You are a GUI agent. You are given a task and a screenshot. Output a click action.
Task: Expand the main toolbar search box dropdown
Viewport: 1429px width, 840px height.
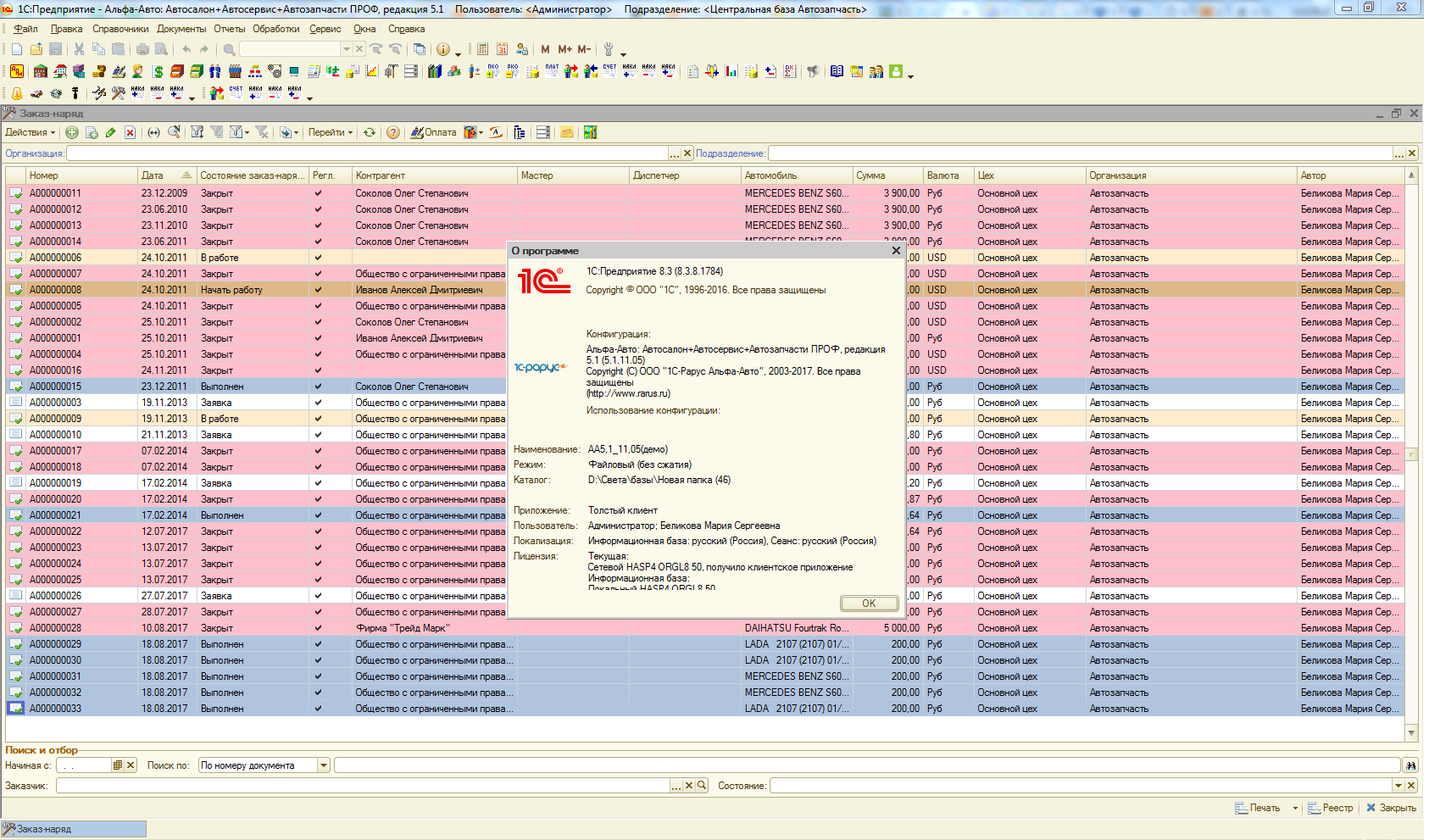(346, 49)
